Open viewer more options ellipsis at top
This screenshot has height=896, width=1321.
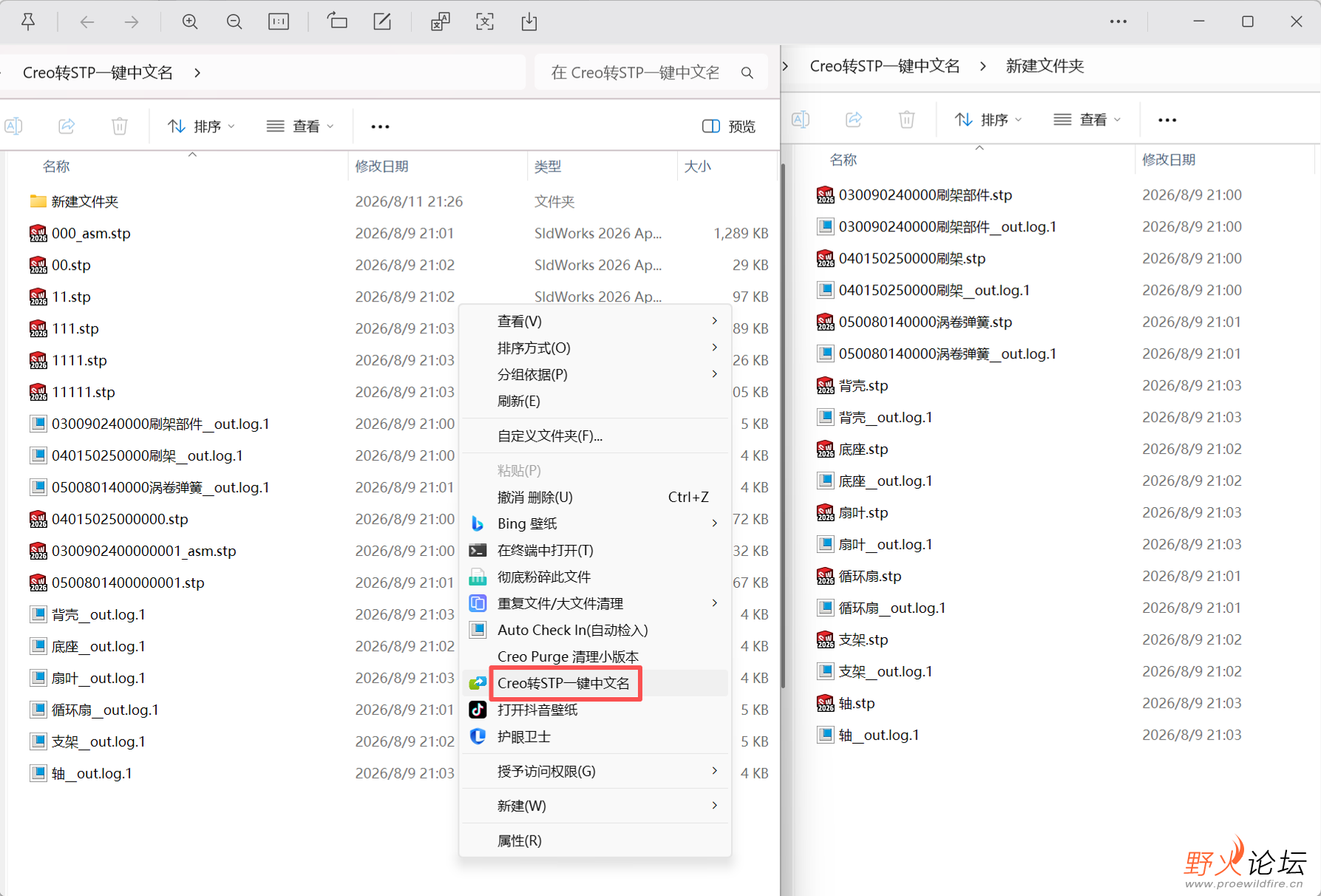[x=1118, y=22]
